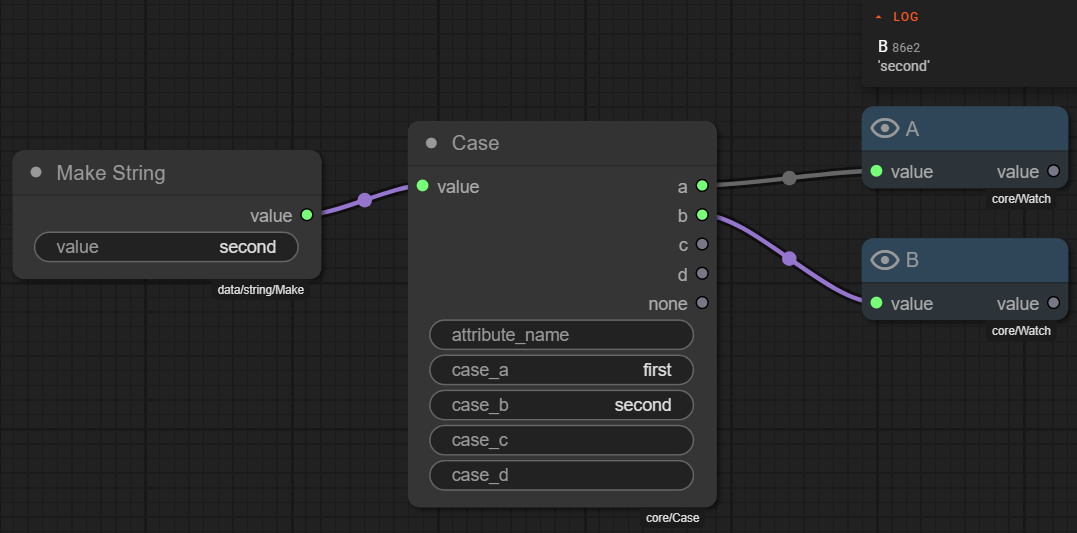Image resolution: width=1077 pixels, height=533 pixels.
Task: Edit the attribute_name field in Case
Action: pos(561,335)
